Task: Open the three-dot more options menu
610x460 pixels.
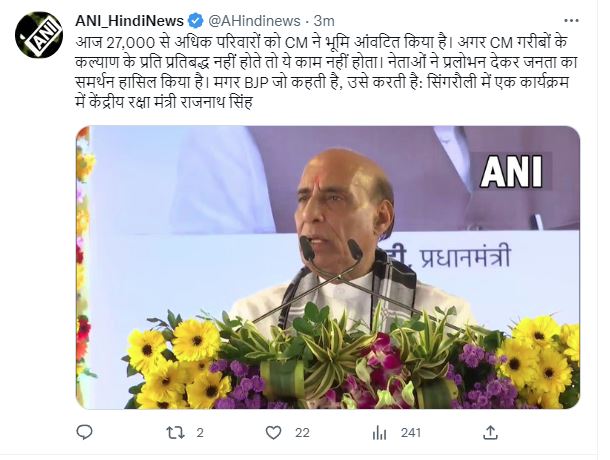Action: [571, 20]
